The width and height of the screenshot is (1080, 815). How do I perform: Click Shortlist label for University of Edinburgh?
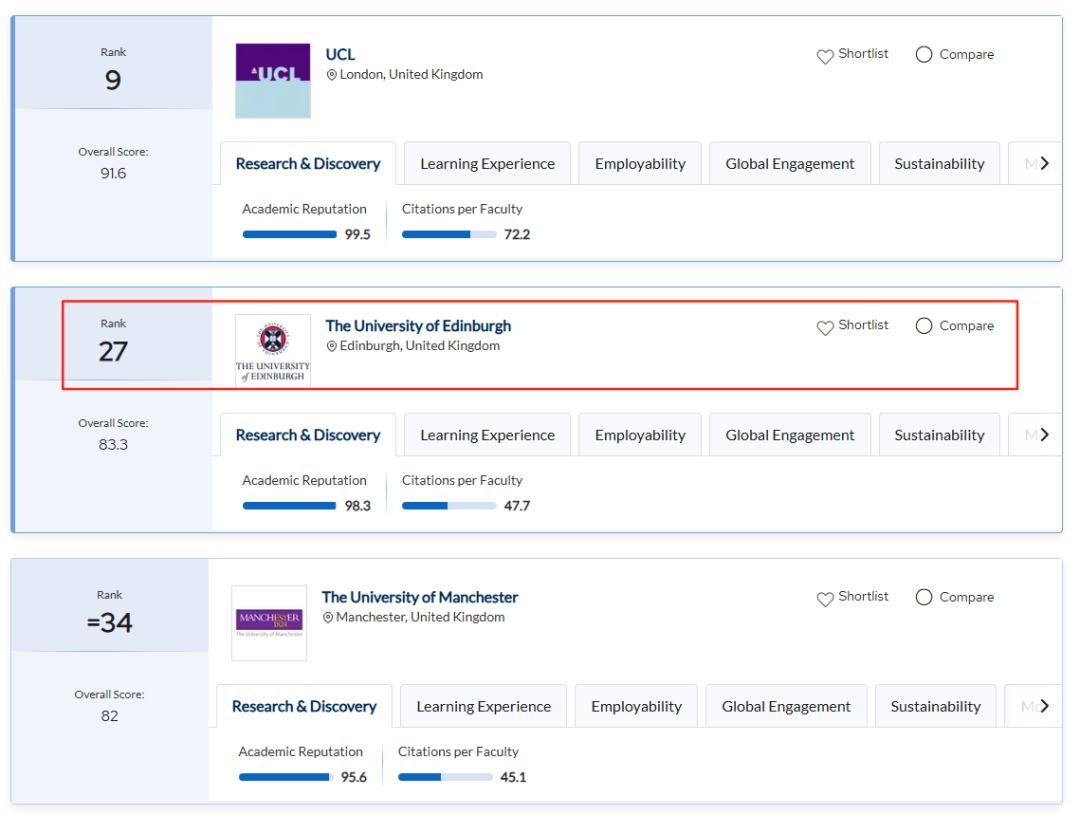click(863, 325)
